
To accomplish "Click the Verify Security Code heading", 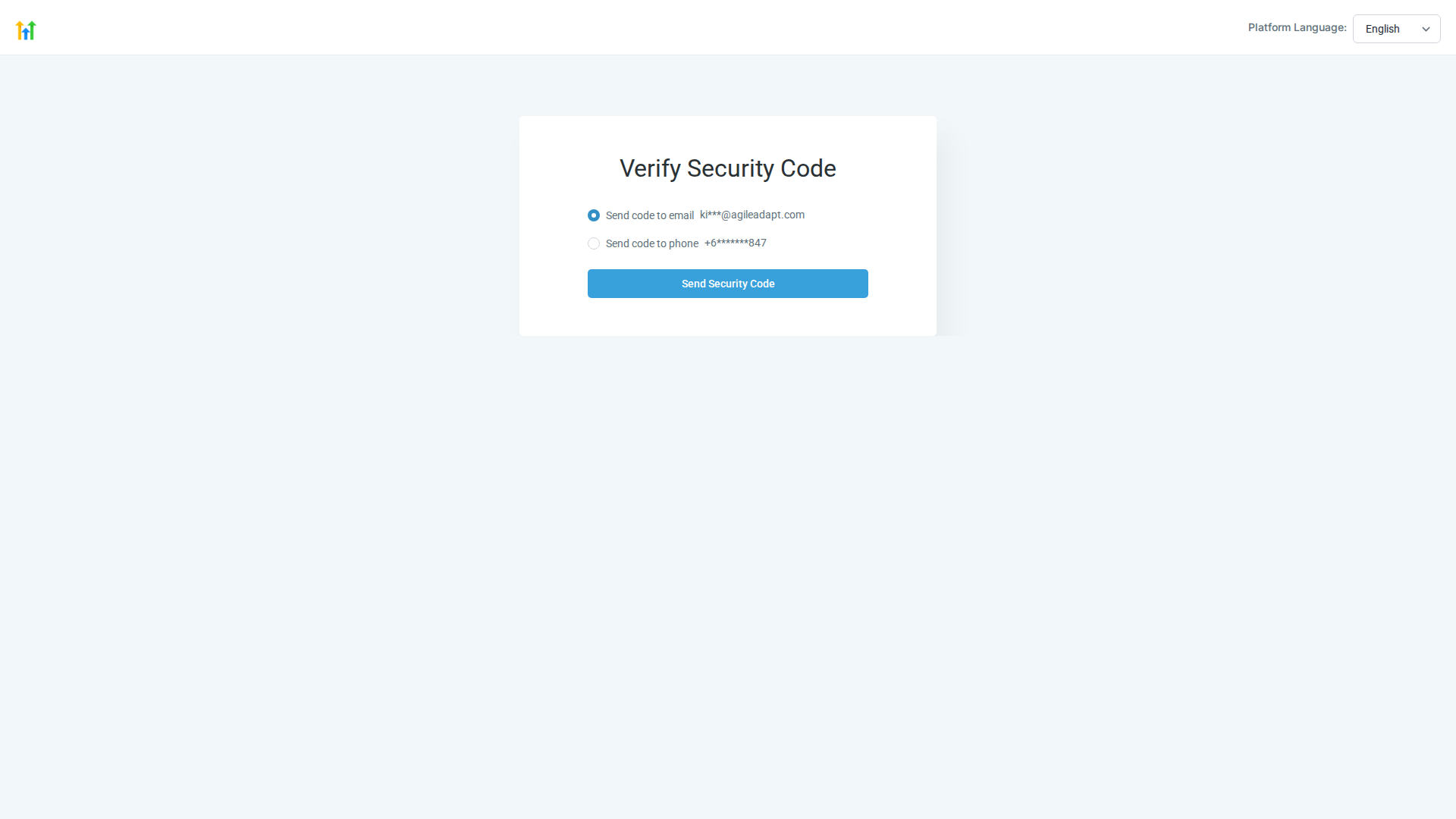I will pyautogui.click(x=727, y=168).
